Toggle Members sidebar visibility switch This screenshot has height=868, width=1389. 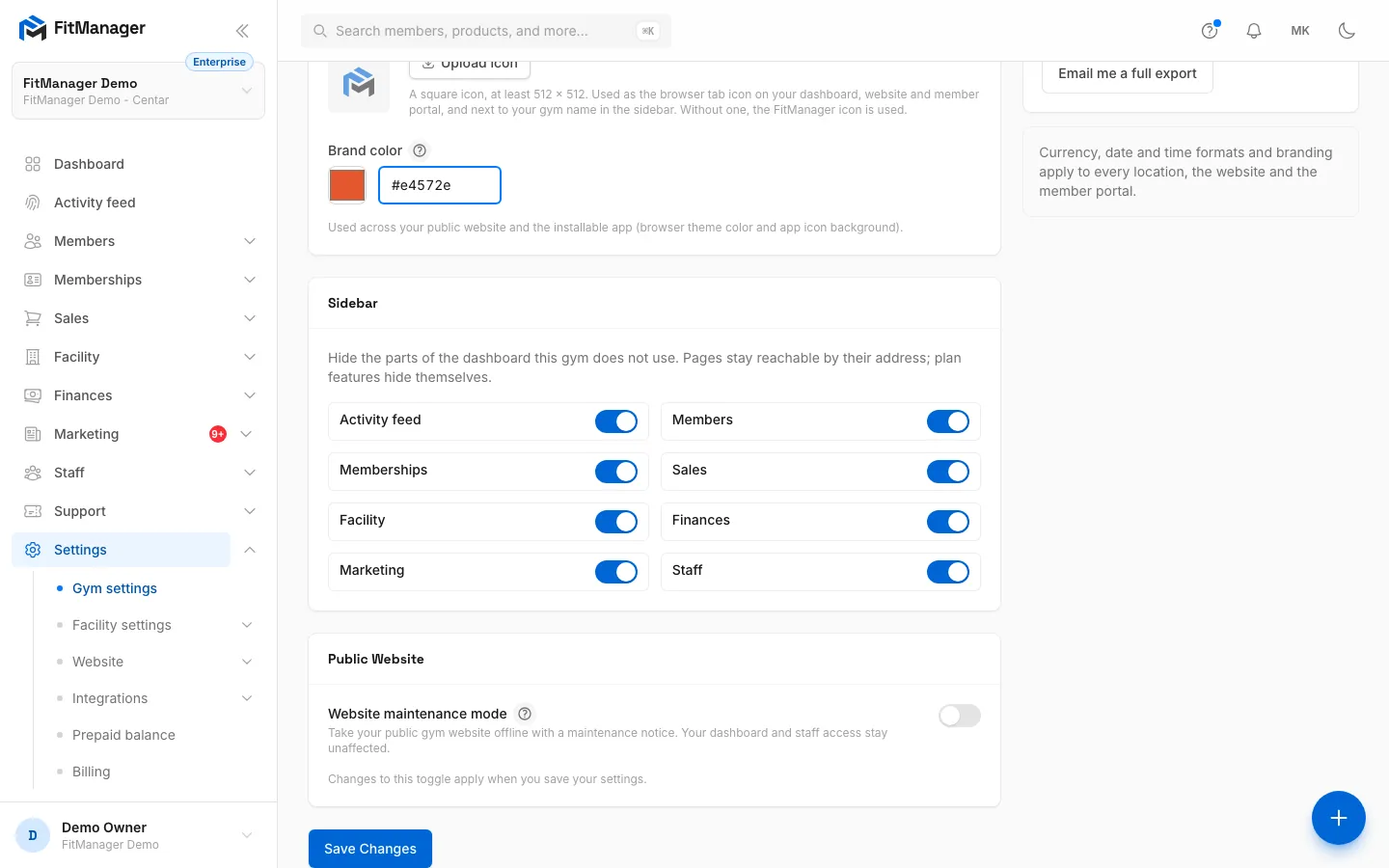click(948, 421)
